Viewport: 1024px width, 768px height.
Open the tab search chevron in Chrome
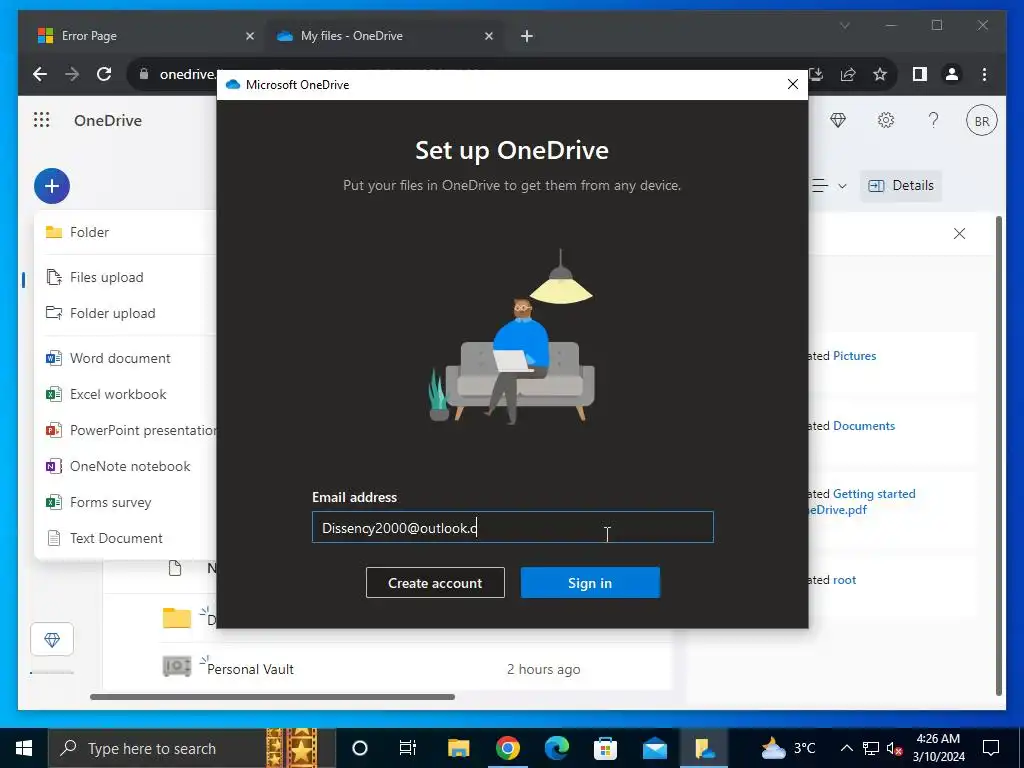coord(844,25)
